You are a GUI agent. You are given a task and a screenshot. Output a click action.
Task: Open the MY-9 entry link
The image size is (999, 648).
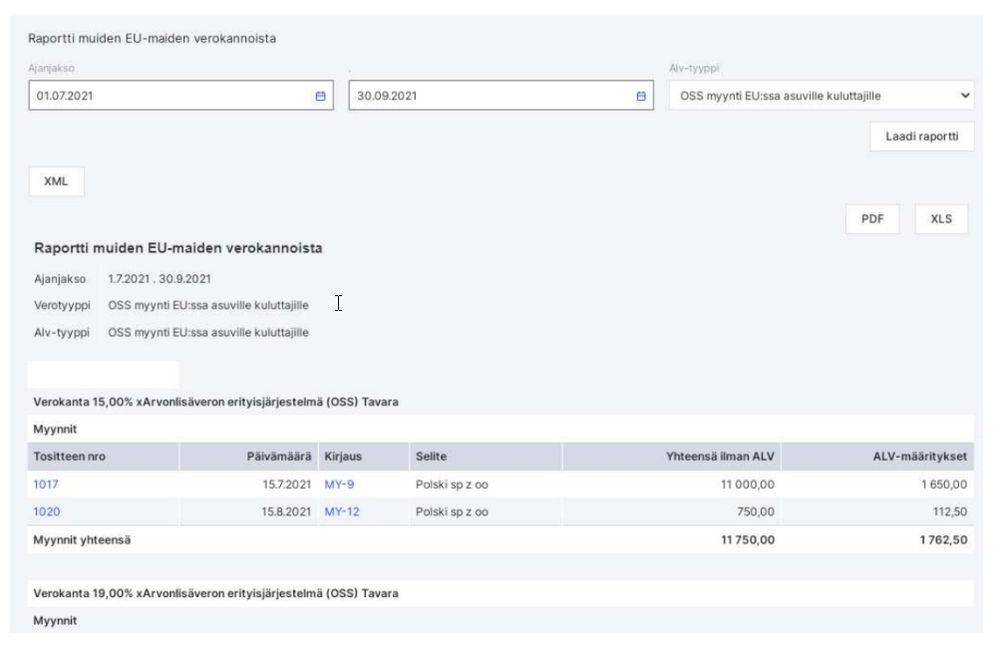pyautogui.click(x=339, y=484)
